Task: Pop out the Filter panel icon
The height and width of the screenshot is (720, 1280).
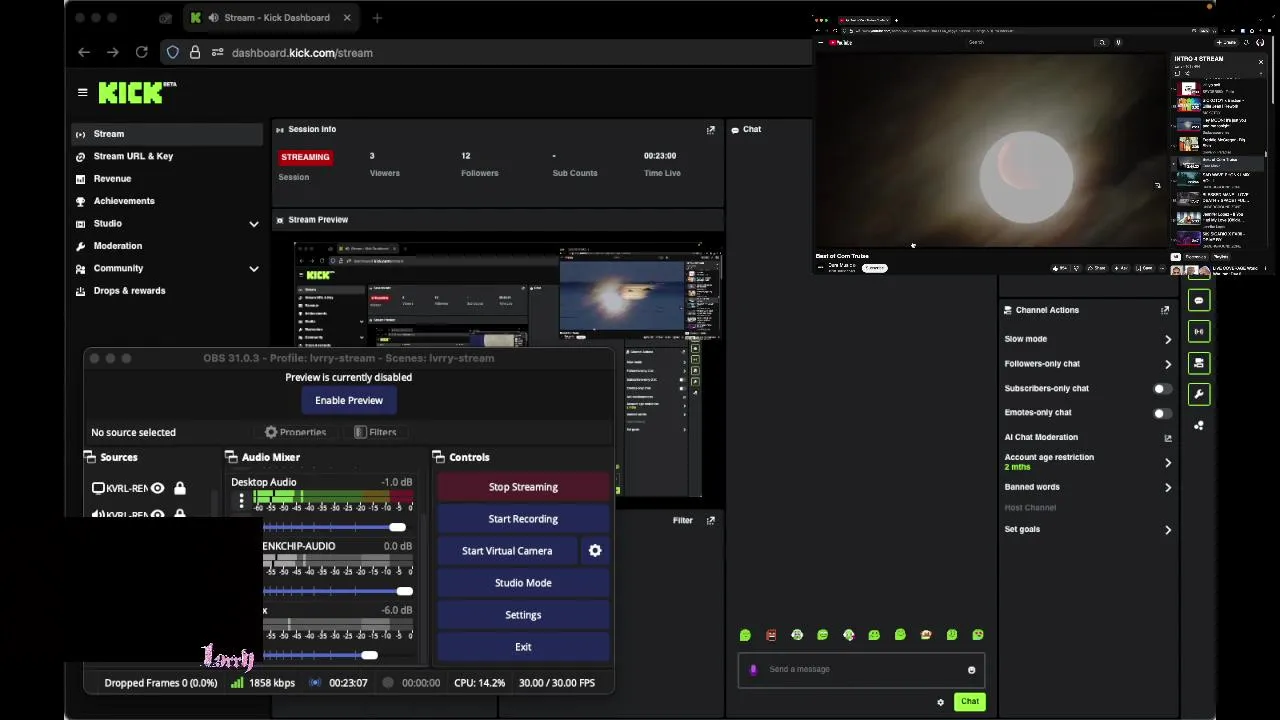Action: pos(711,521)
